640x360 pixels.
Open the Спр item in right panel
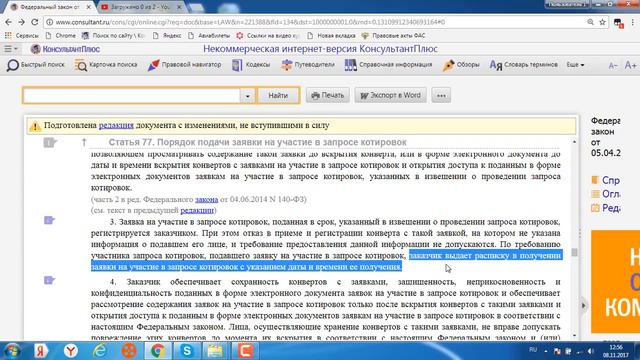tap(606, 180)
